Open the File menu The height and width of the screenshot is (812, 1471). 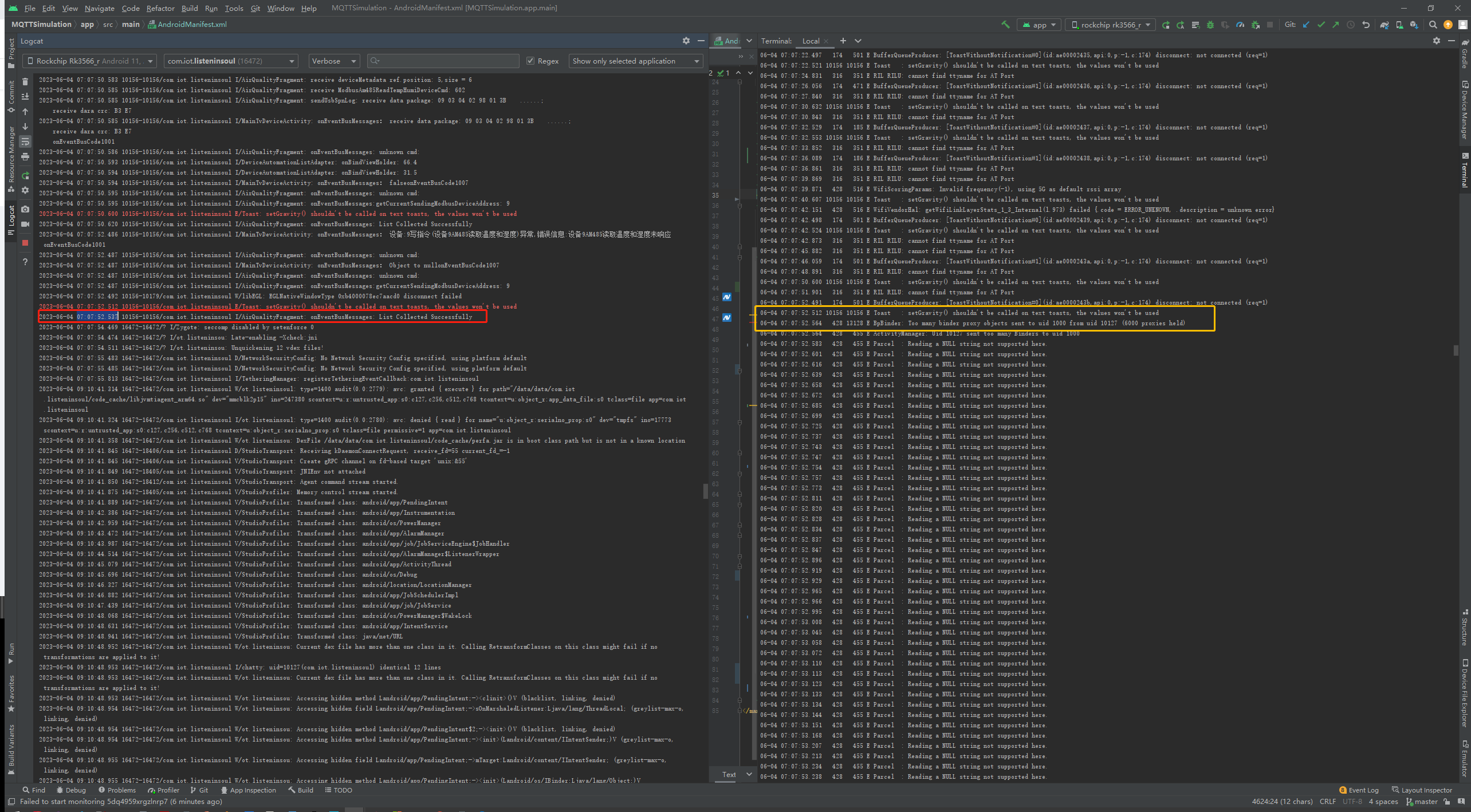[30, 8]
